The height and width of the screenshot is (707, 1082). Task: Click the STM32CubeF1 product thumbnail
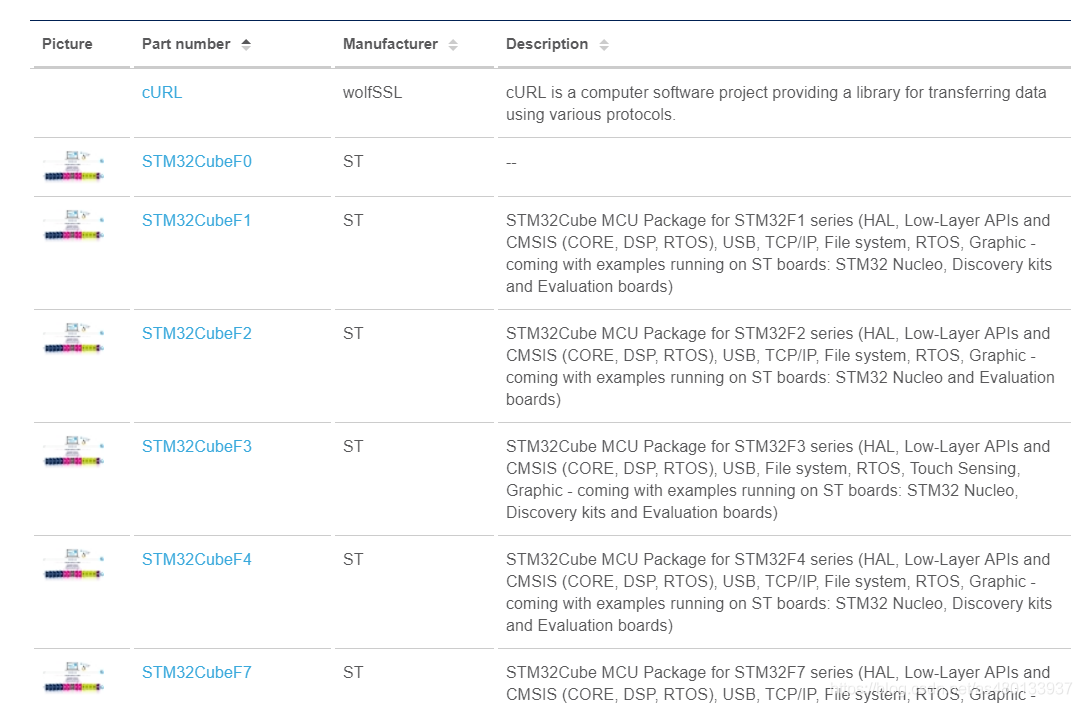pos(74,226)
